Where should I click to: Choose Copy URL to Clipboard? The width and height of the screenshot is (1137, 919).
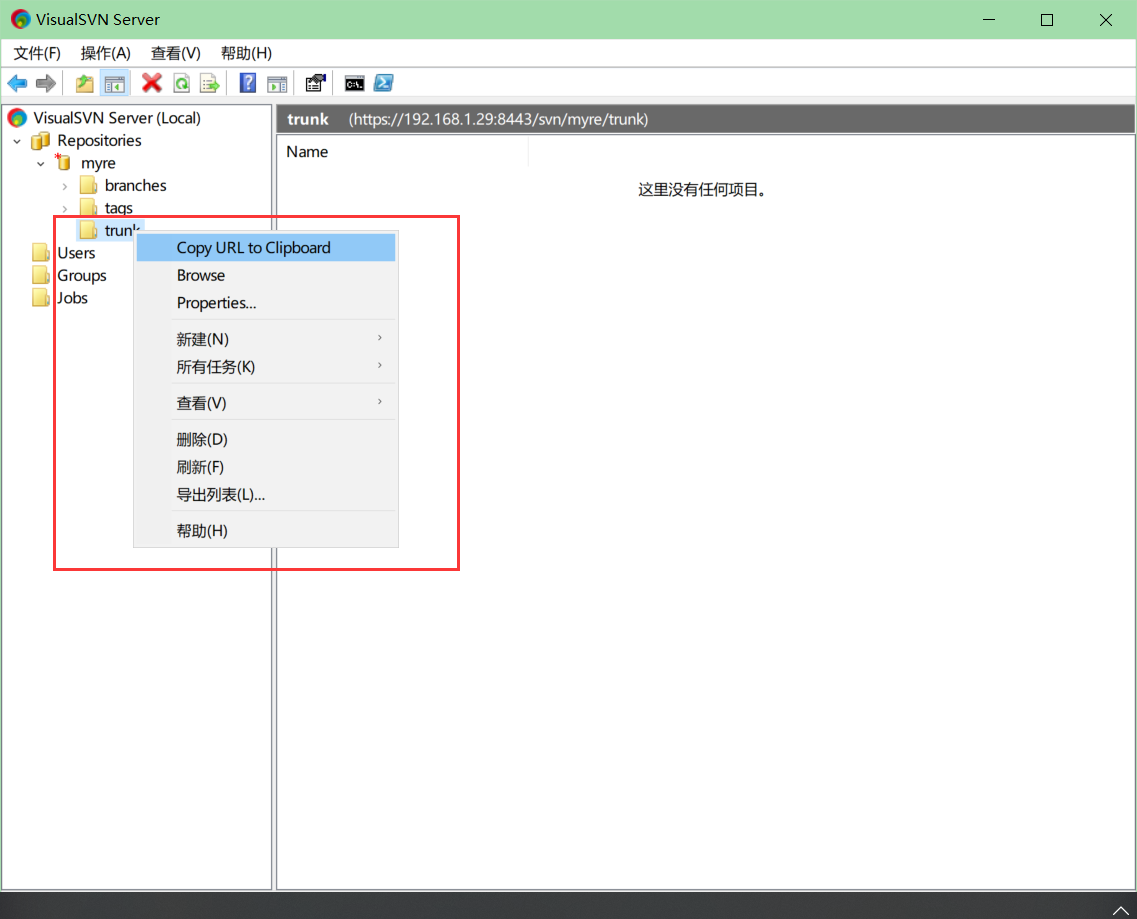(266, 248)
